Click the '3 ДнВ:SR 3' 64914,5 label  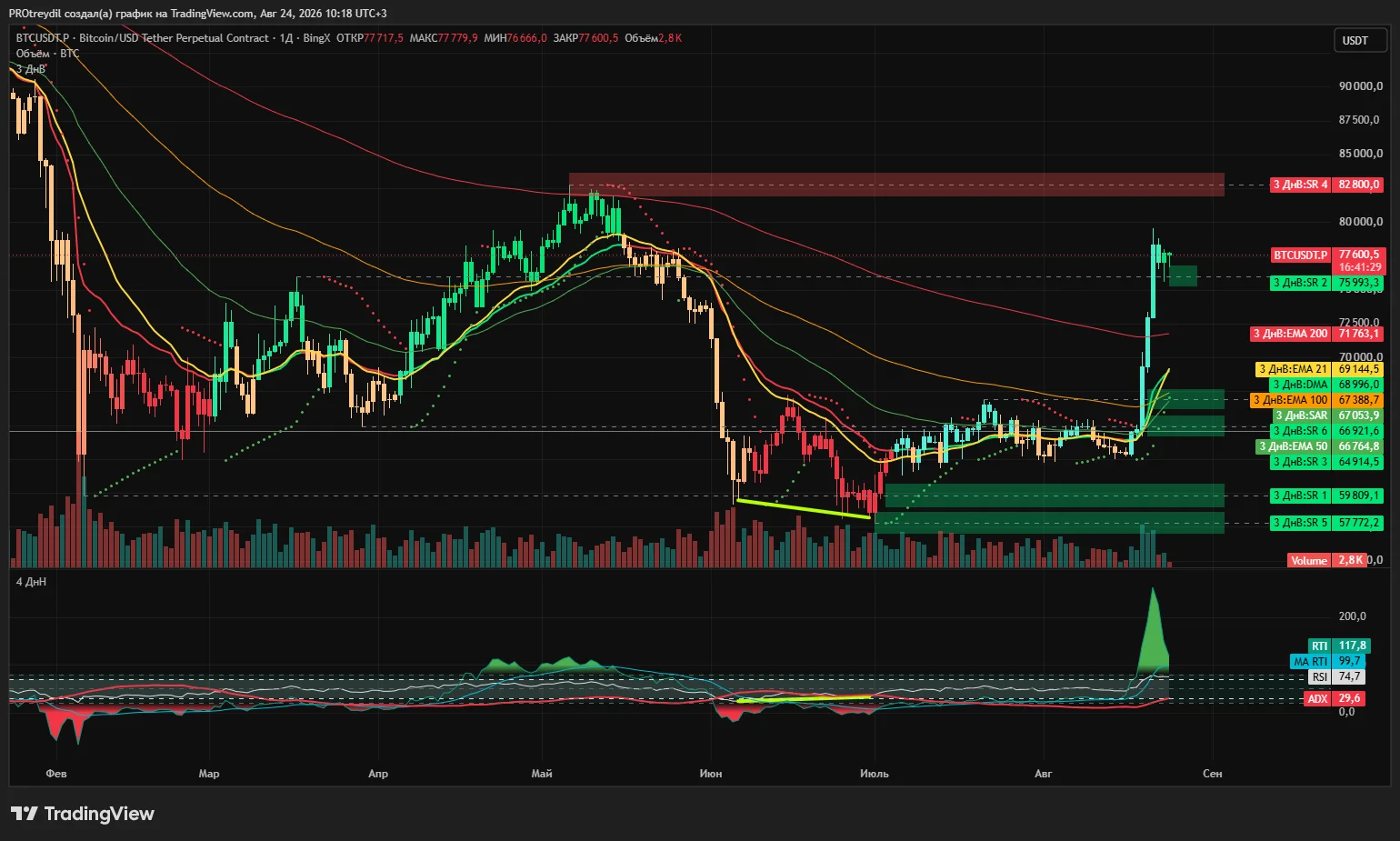pos(1326,462)
